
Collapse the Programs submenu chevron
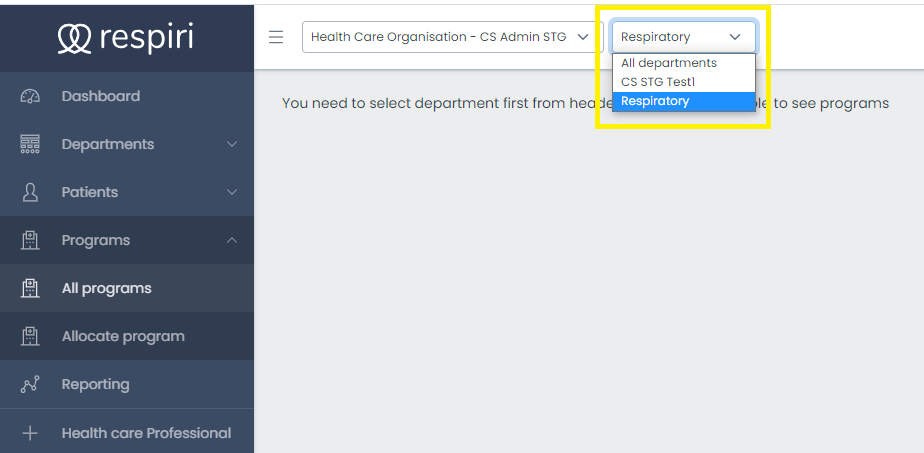pyautogui.click(x=232, y=240)
